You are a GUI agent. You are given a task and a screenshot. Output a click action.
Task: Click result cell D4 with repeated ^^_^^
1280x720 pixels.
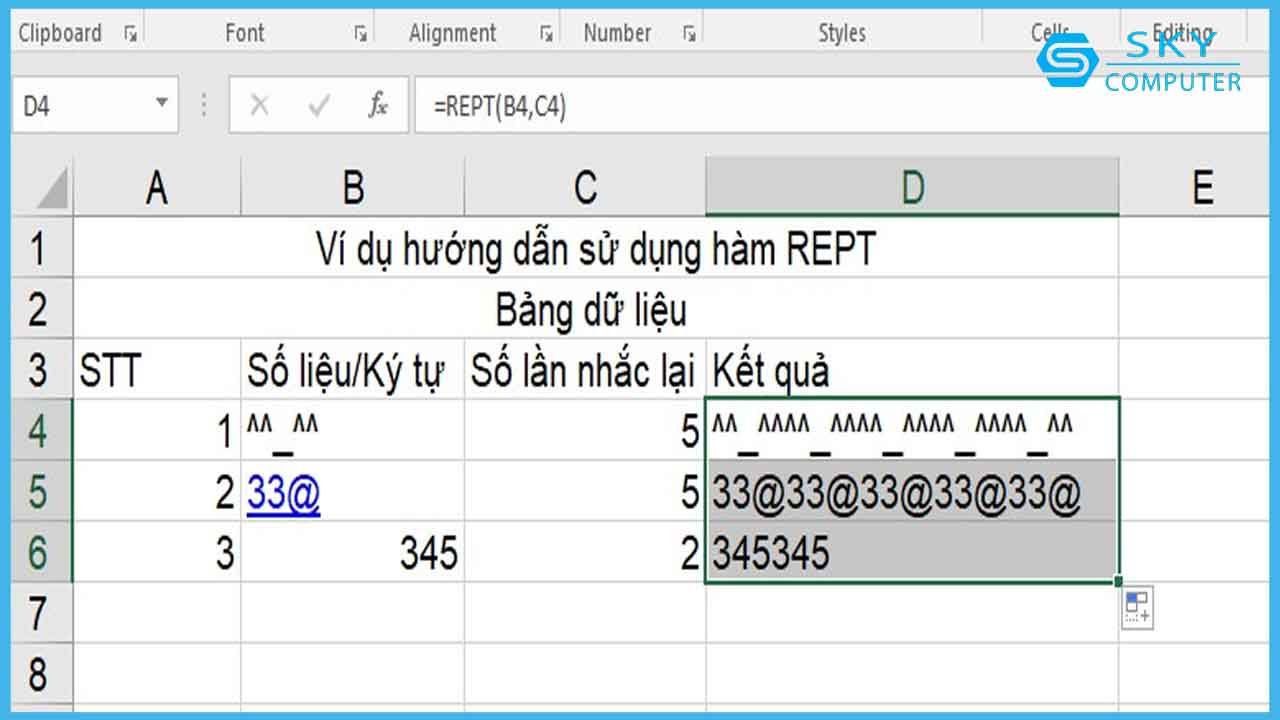coord(912,431)
